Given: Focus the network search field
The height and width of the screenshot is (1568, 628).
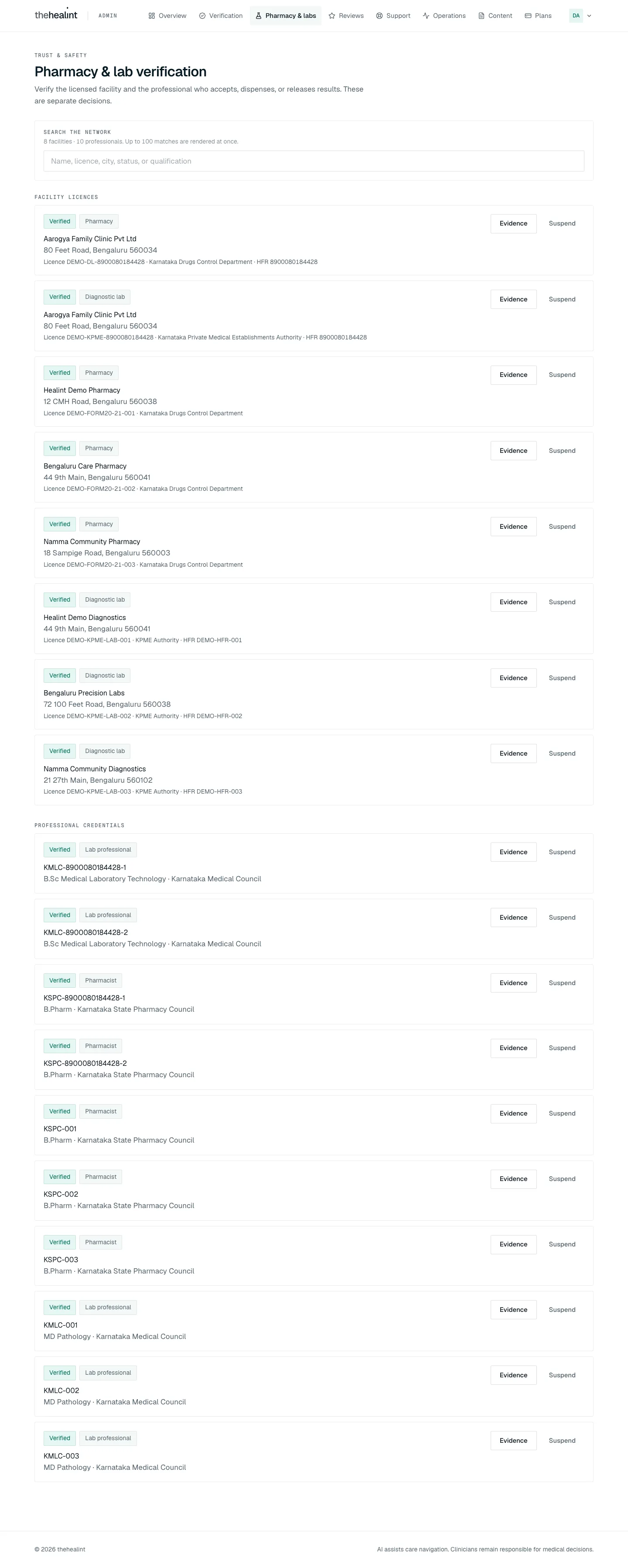Looking at the screenshot, I should point(314,161).
